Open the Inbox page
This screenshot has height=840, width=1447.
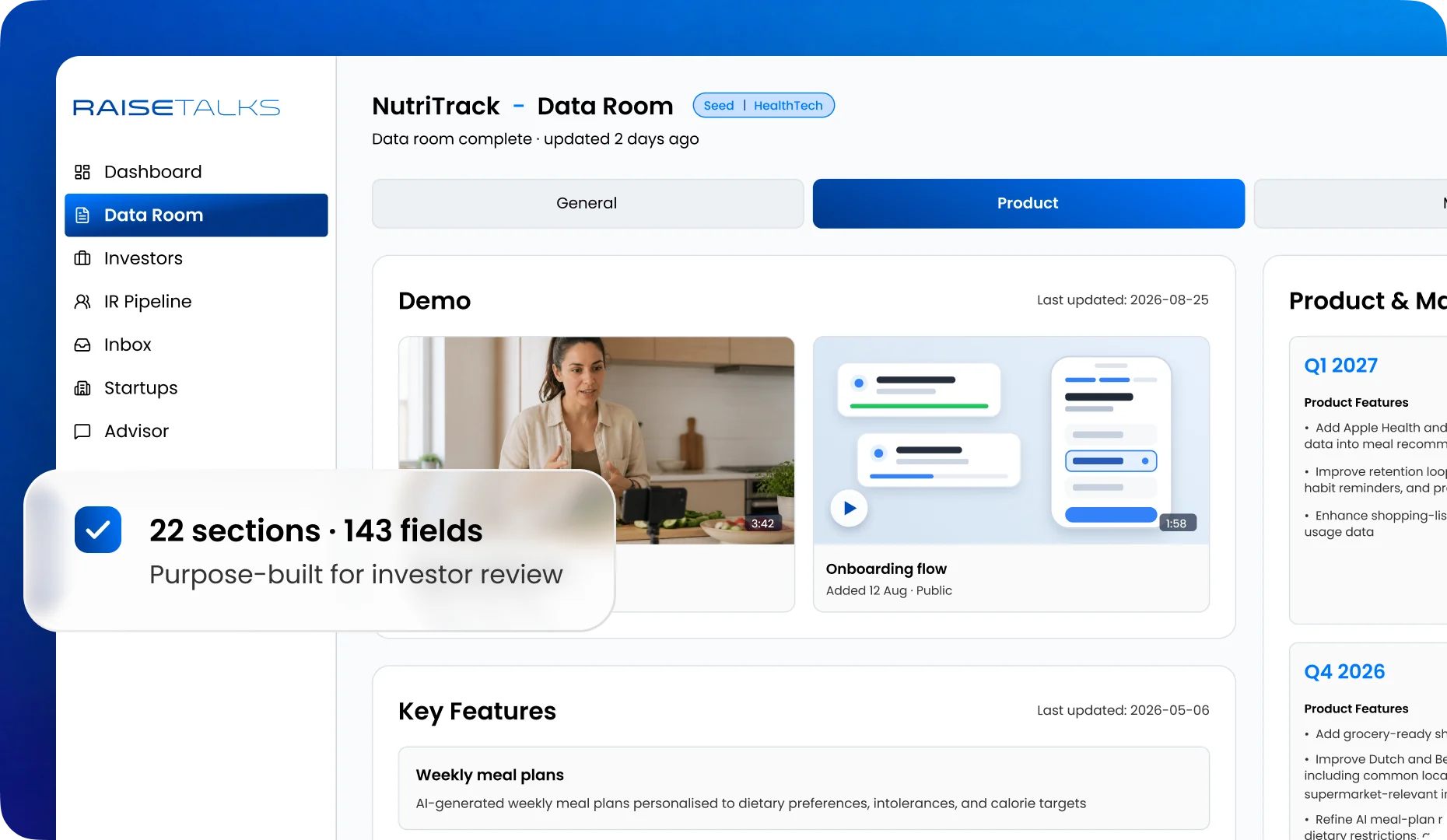tap(196, 345)
